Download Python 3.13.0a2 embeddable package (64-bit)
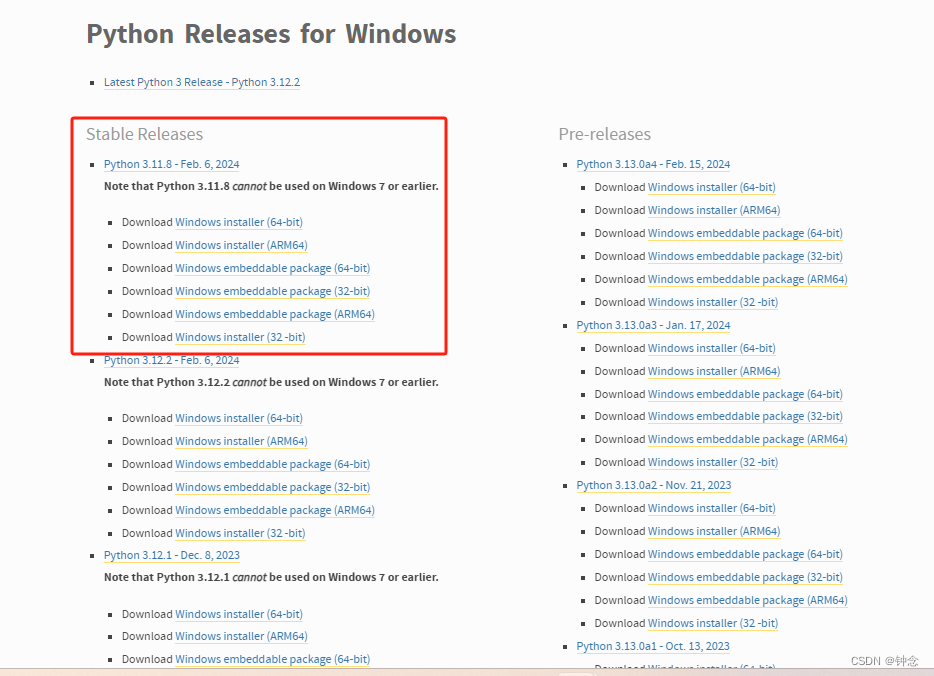 (745, 554)
